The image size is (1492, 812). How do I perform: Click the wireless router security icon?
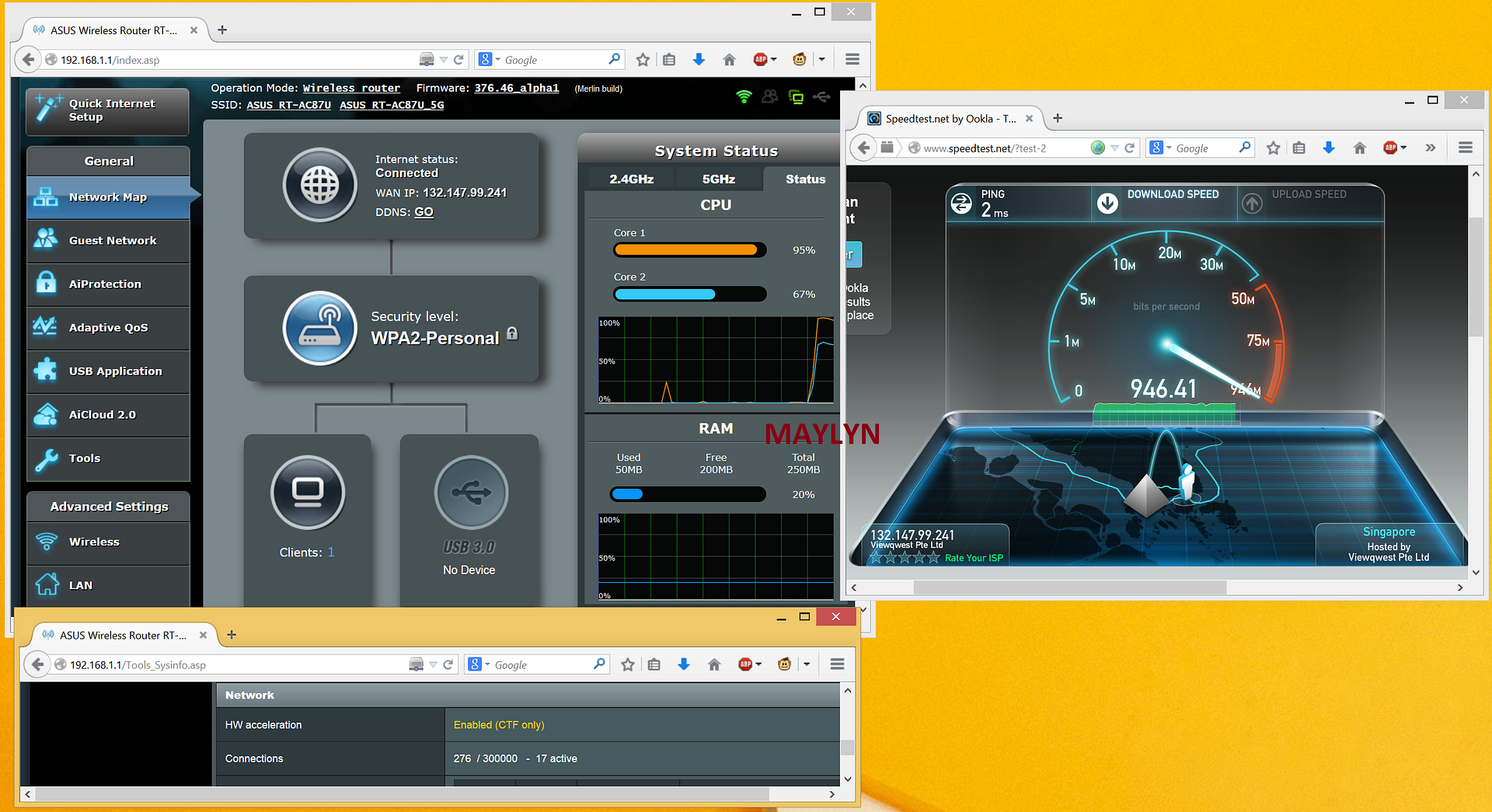[319, 328]
